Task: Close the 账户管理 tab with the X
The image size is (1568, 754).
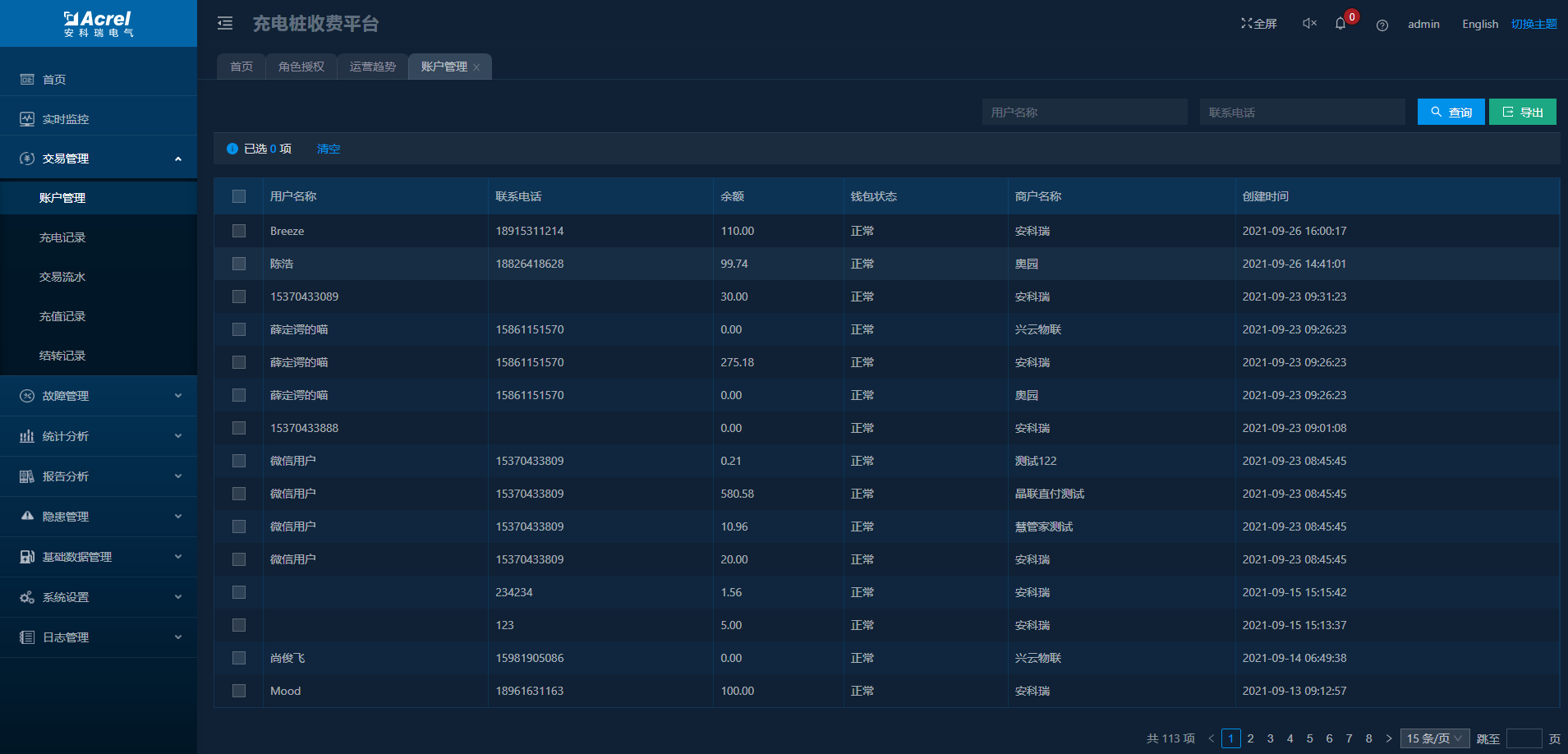Action: point(476,67)
